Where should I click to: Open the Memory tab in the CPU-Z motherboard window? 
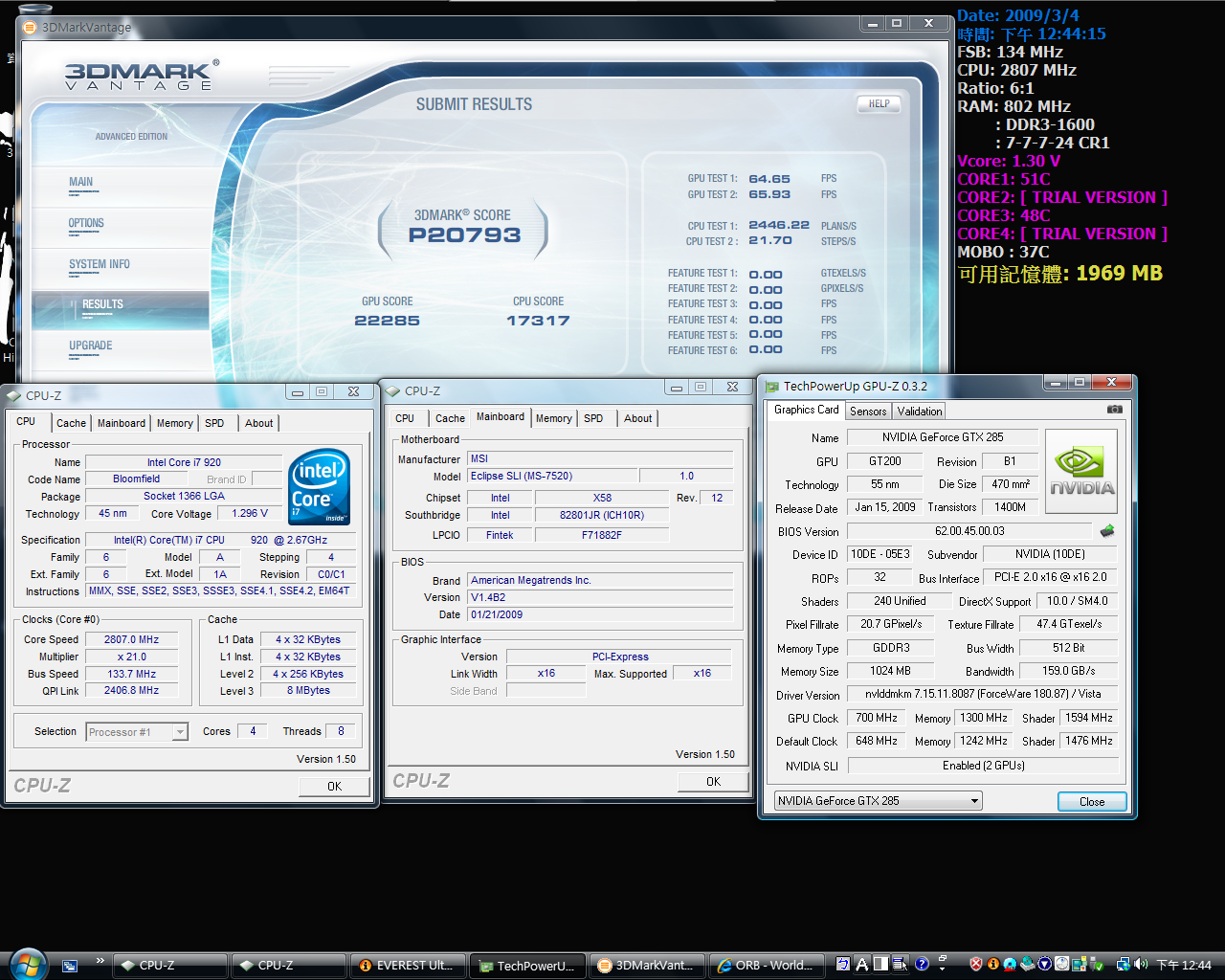[x=553, y=418]
